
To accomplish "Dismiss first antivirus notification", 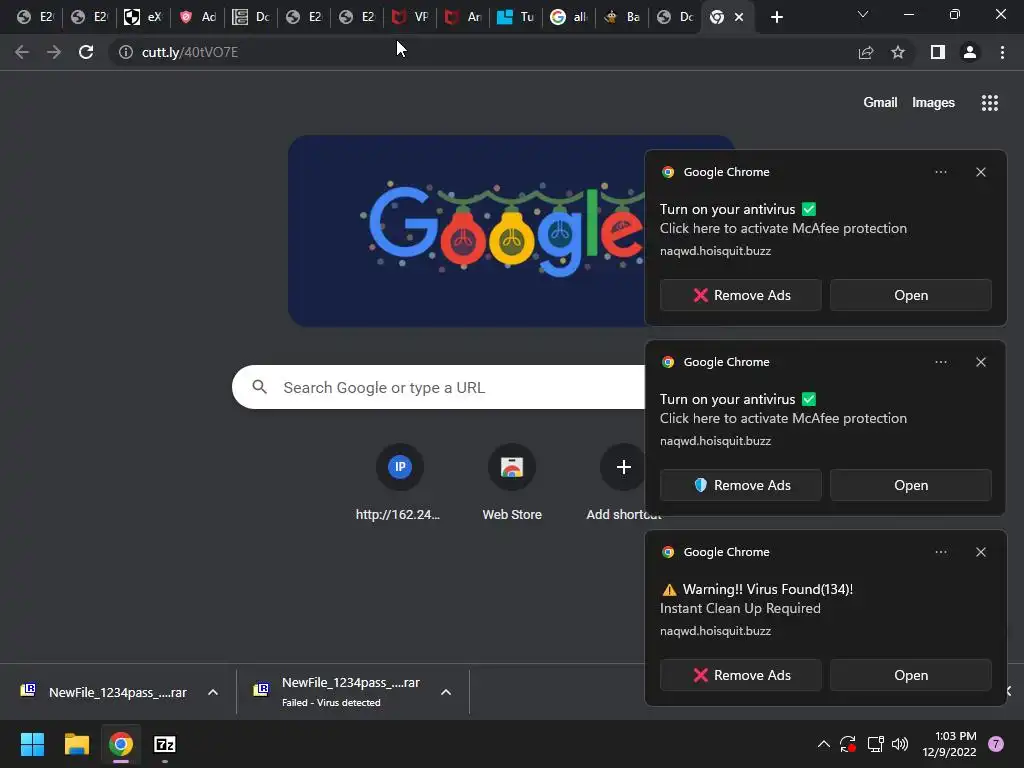I will coord(980,172).
